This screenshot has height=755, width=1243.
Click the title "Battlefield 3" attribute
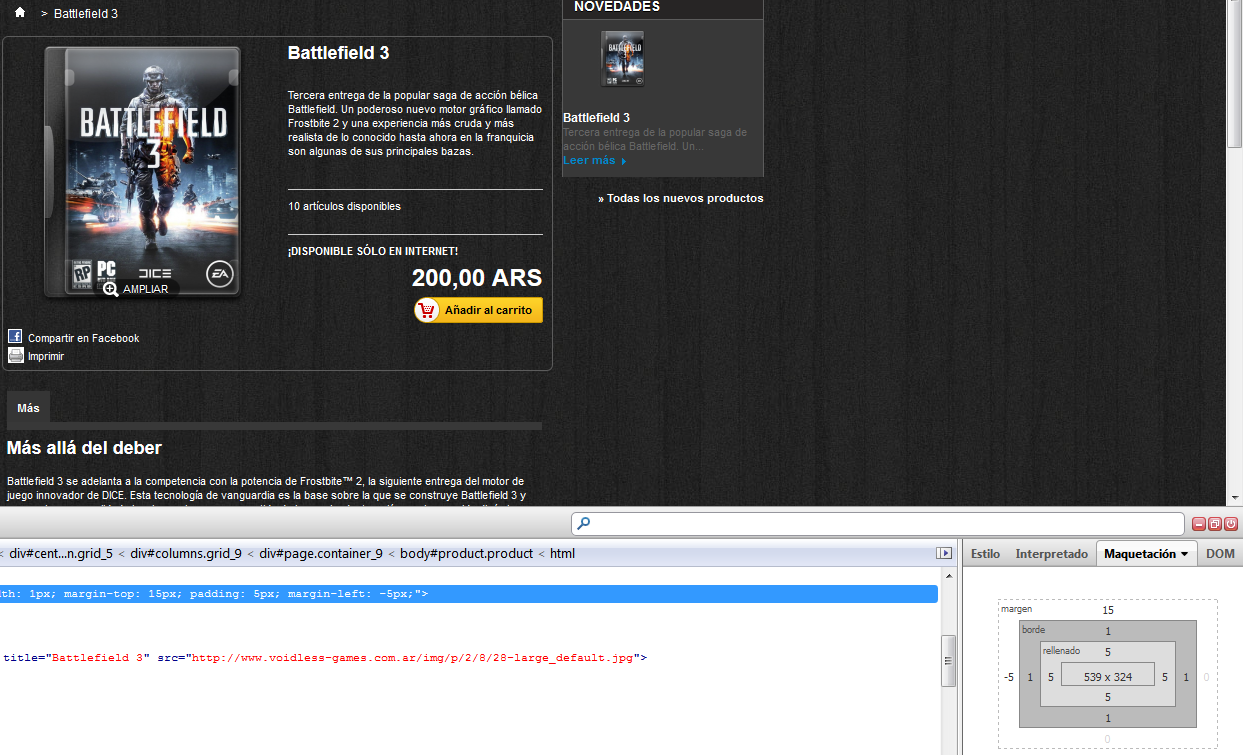(x=76, y=658)
